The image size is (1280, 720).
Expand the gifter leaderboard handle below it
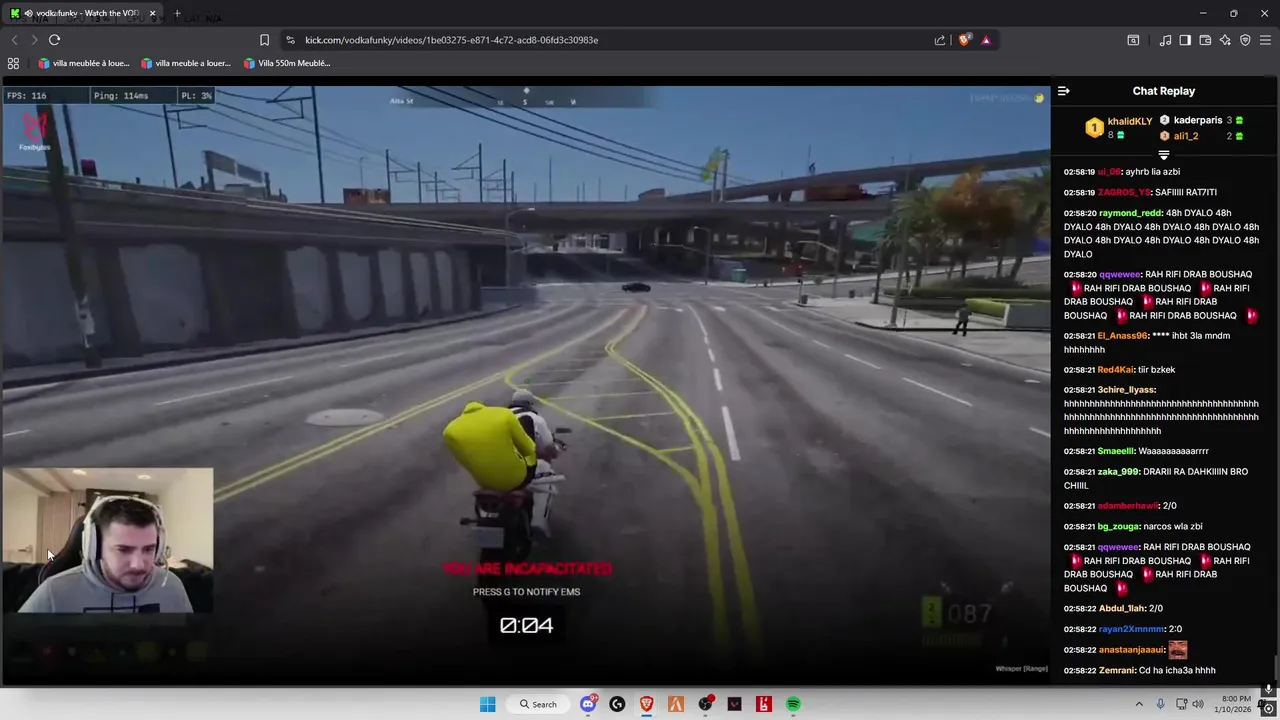pos(1164,155)
